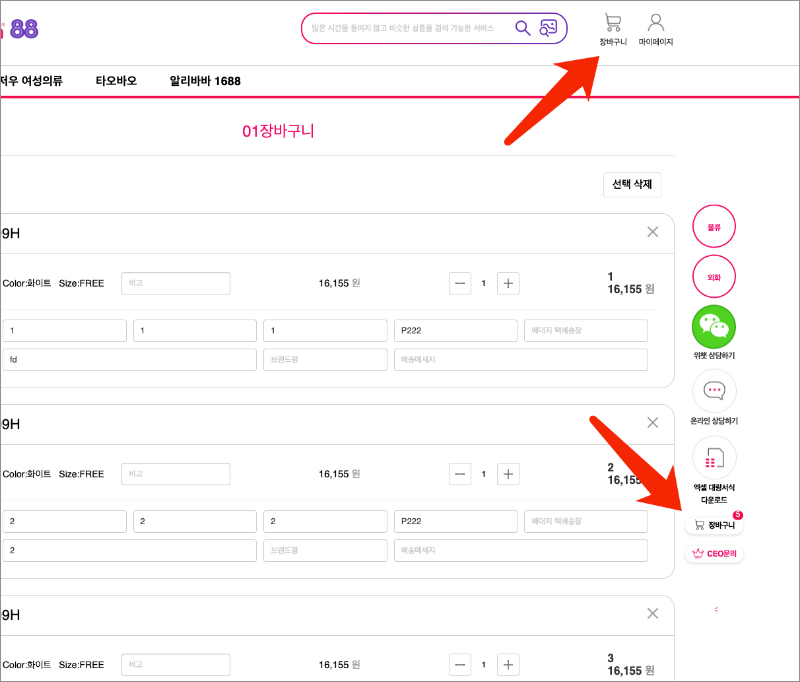The image size is (800, 682).
Task: Remove the second cart item with X
Action: [653, 423]
